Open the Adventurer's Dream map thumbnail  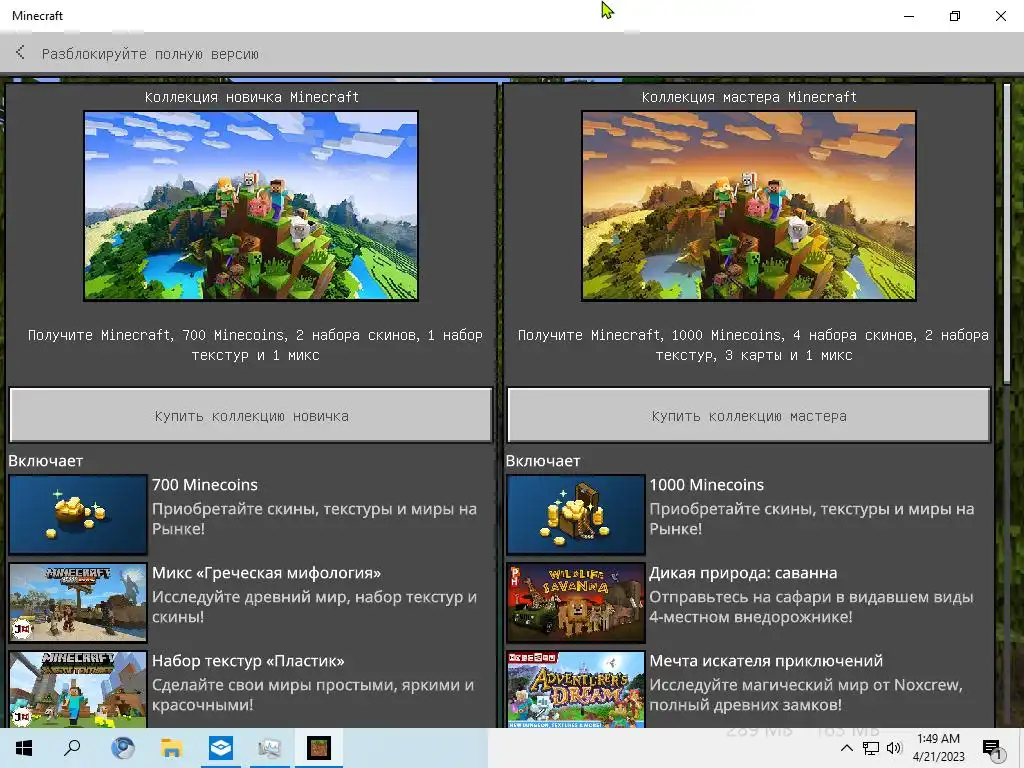pos(575,689)
